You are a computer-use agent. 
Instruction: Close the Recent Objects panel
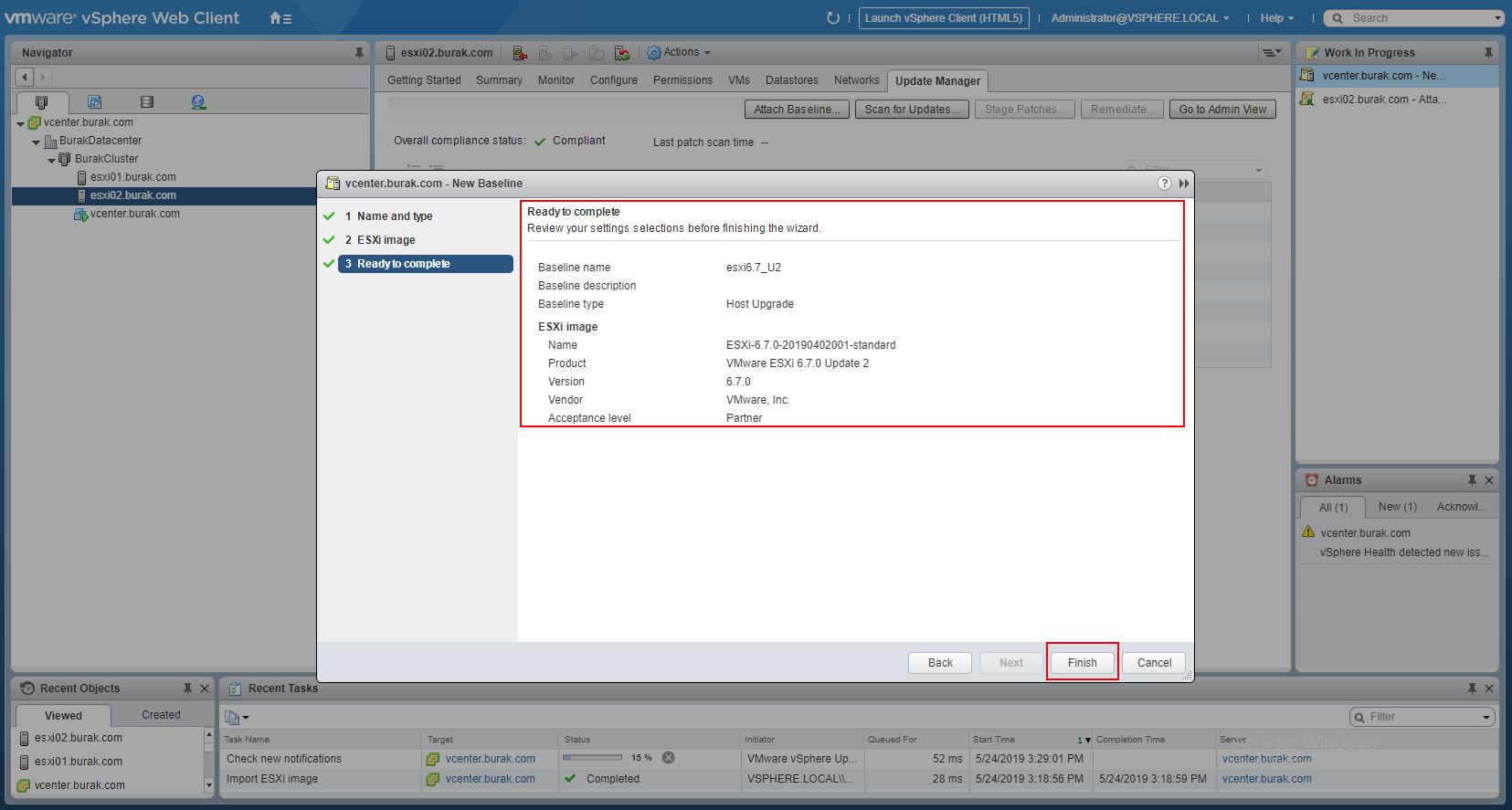coord(205,689)
